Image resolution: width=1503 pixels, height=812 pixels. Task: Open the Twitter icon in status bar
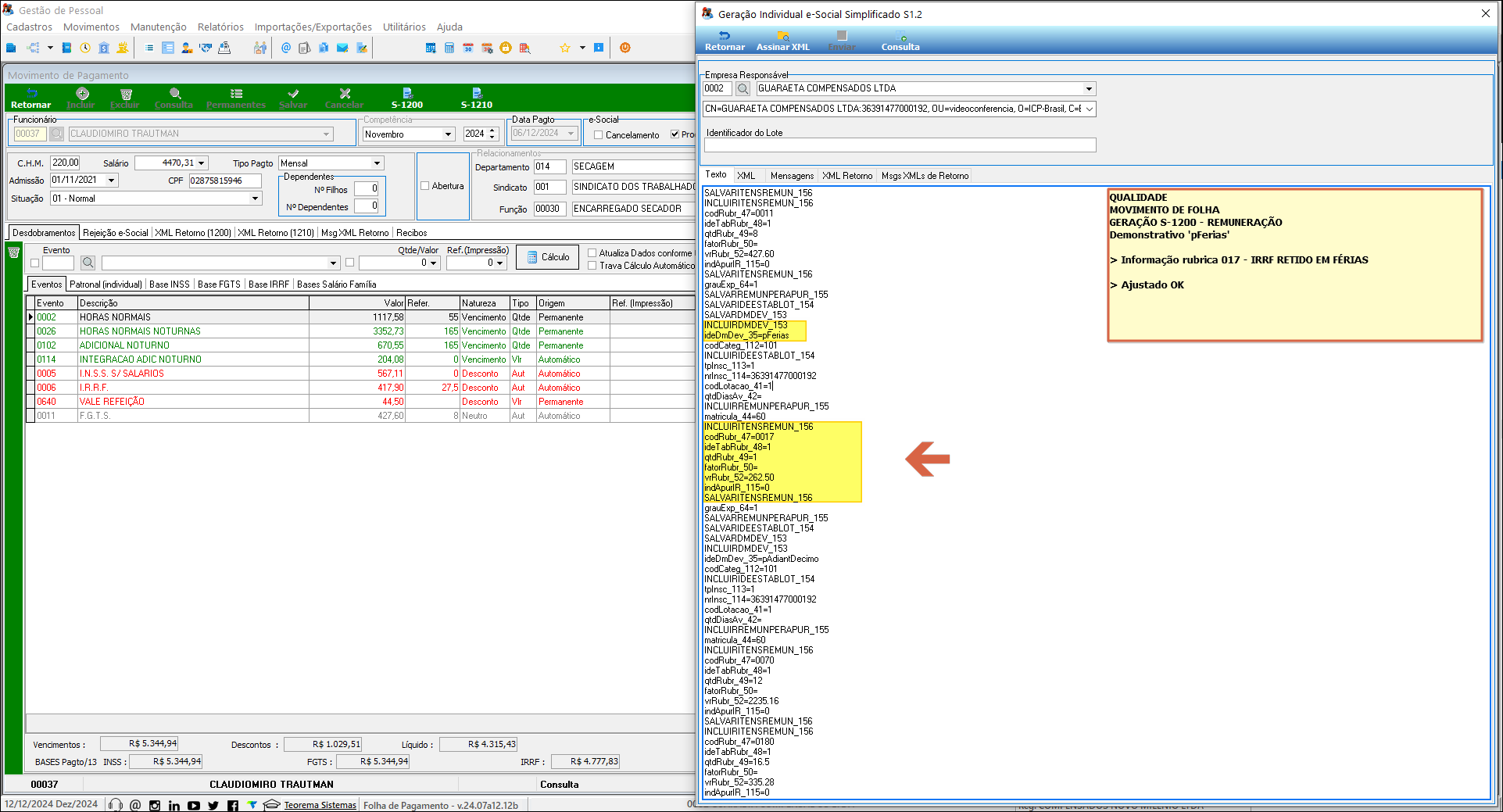213,805
